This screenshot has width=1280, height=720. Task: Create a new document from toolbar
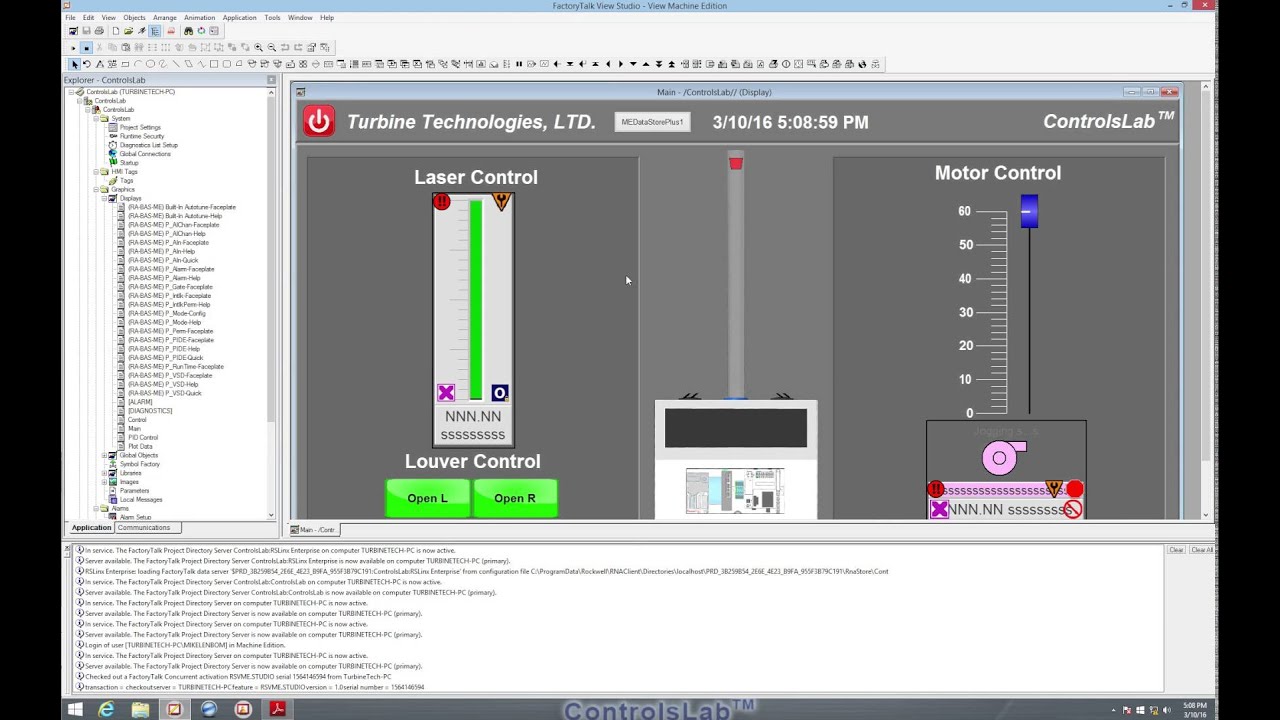coord(116,31)
